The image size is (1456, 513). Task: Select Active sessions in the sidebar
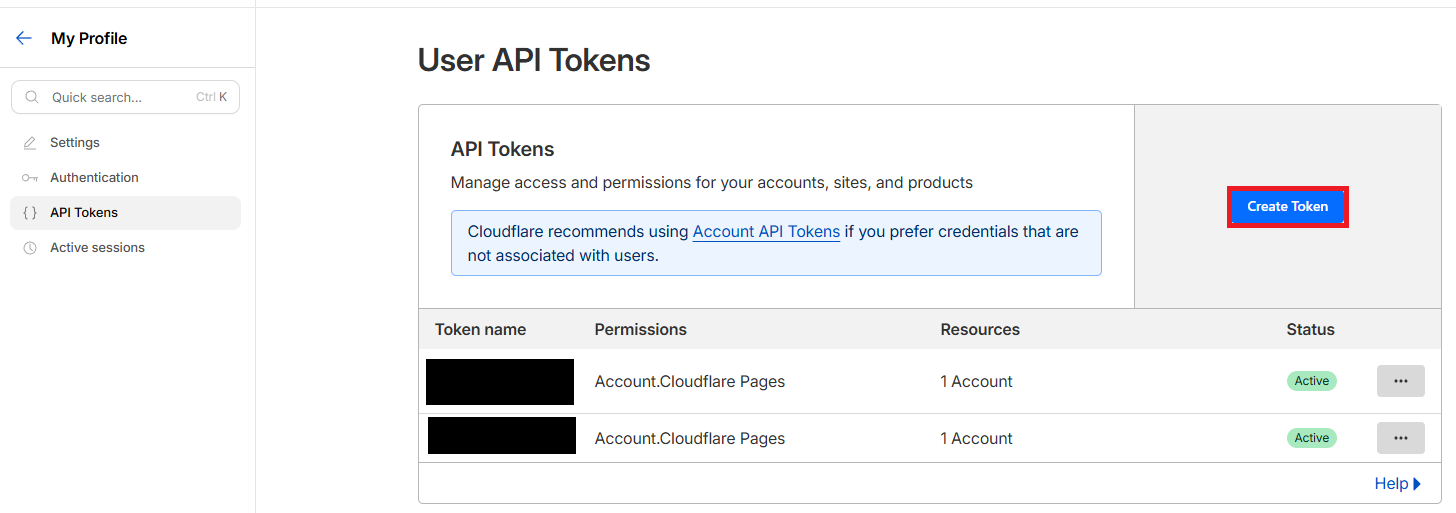97,248
